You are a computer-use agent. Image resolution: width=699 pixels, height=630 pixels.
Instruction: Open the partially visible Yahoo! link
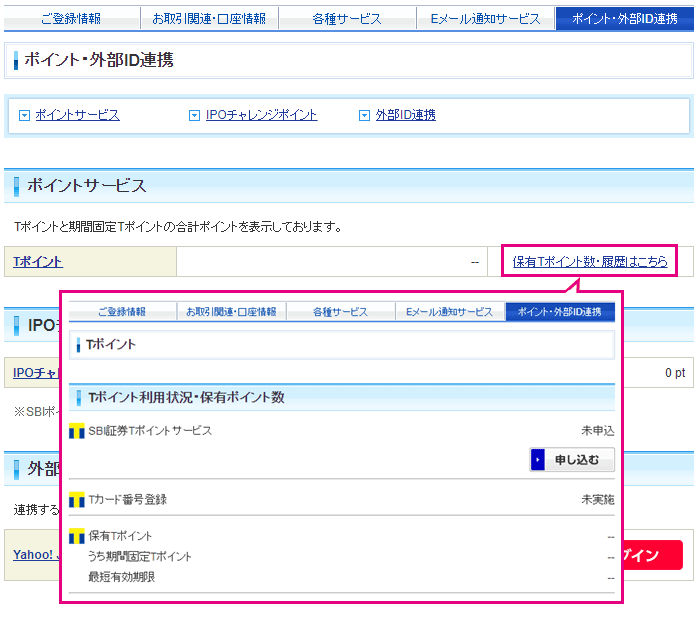(33, 554)
